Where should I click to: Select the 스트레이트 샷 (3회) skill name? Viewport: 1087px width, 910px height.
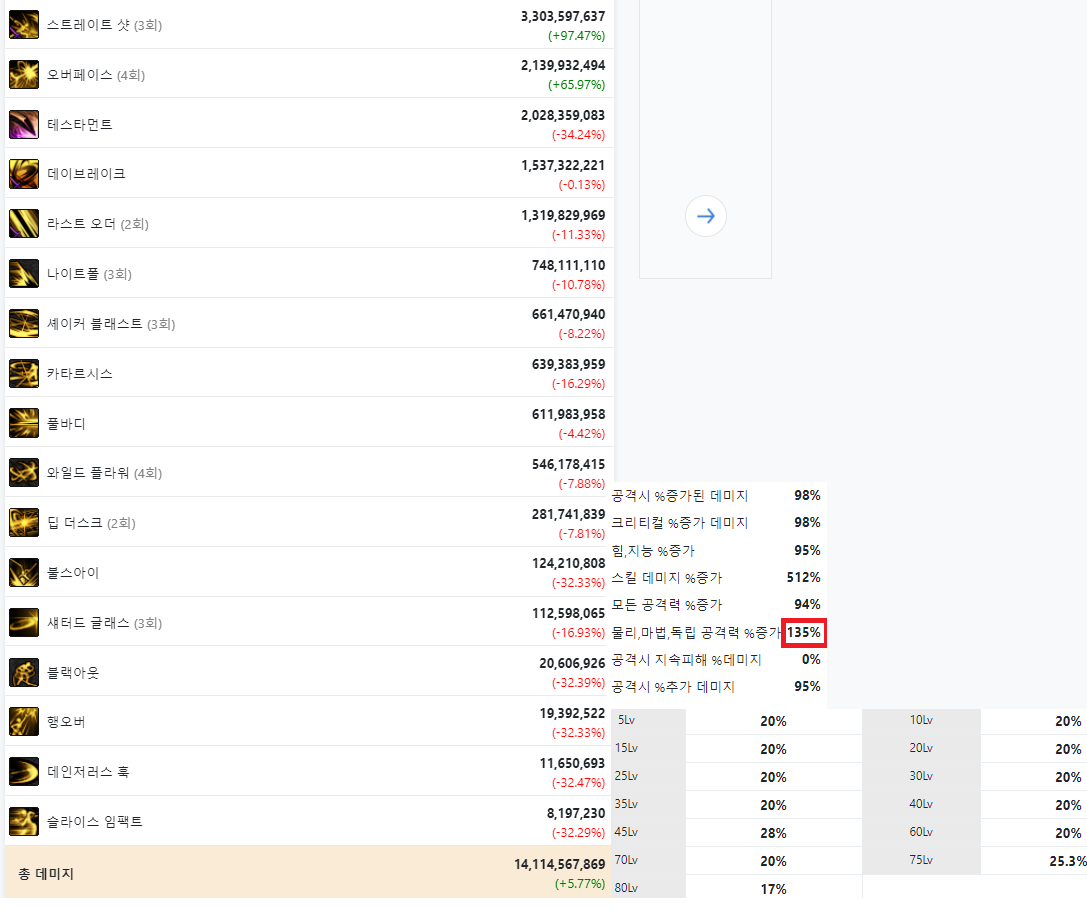[104, 25]
